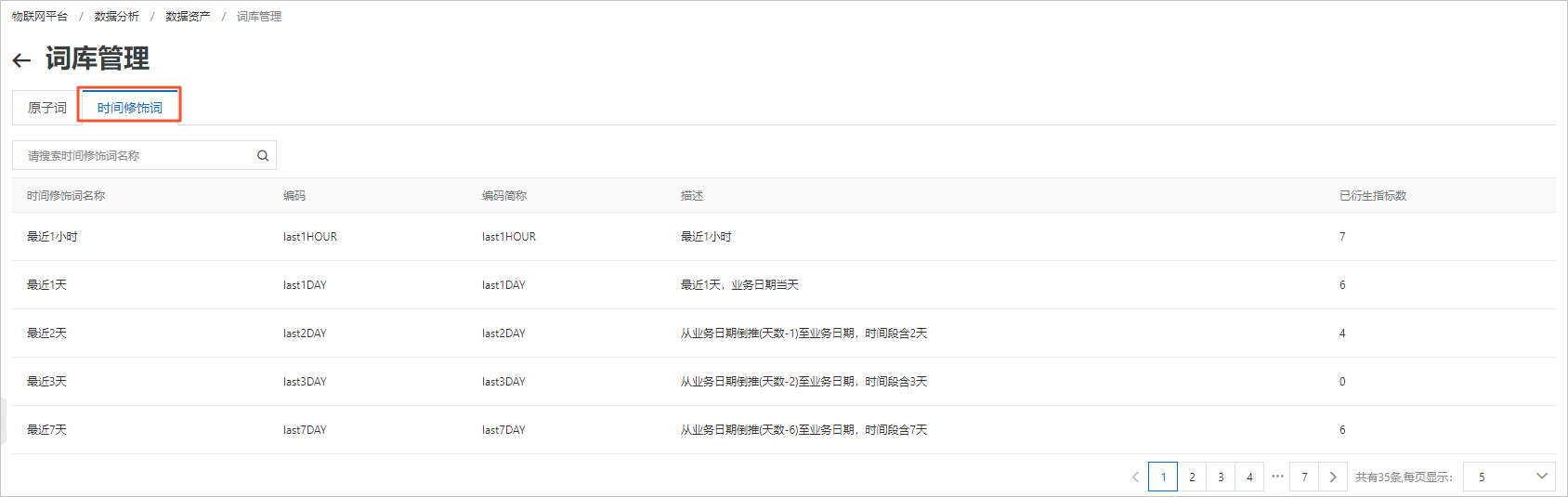
Task: Click derived count 6 in 最近7天 row
Action: [1342, 430]
